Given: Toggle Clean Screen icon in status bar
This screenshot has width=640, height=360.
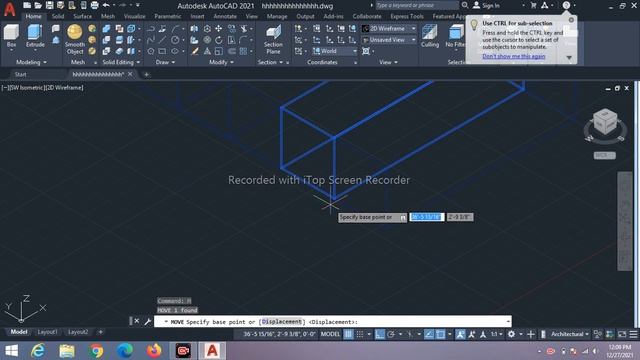Looking at the screenshot, I should (622, 334).
